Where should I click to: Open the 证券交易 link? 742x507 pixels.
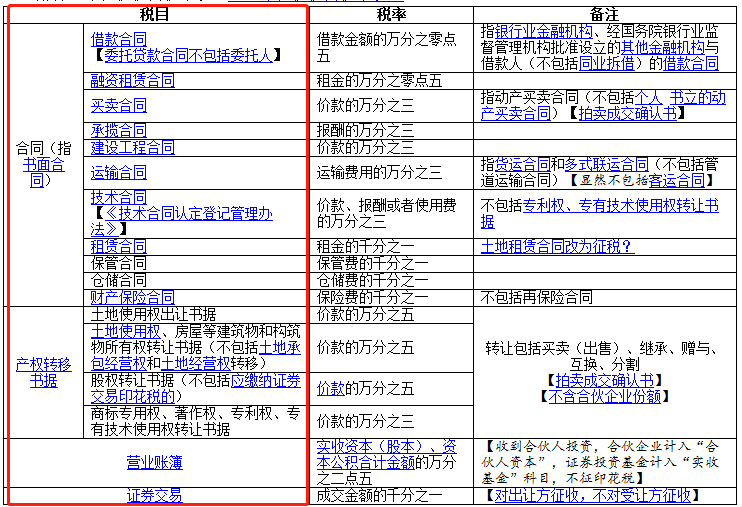154,495
